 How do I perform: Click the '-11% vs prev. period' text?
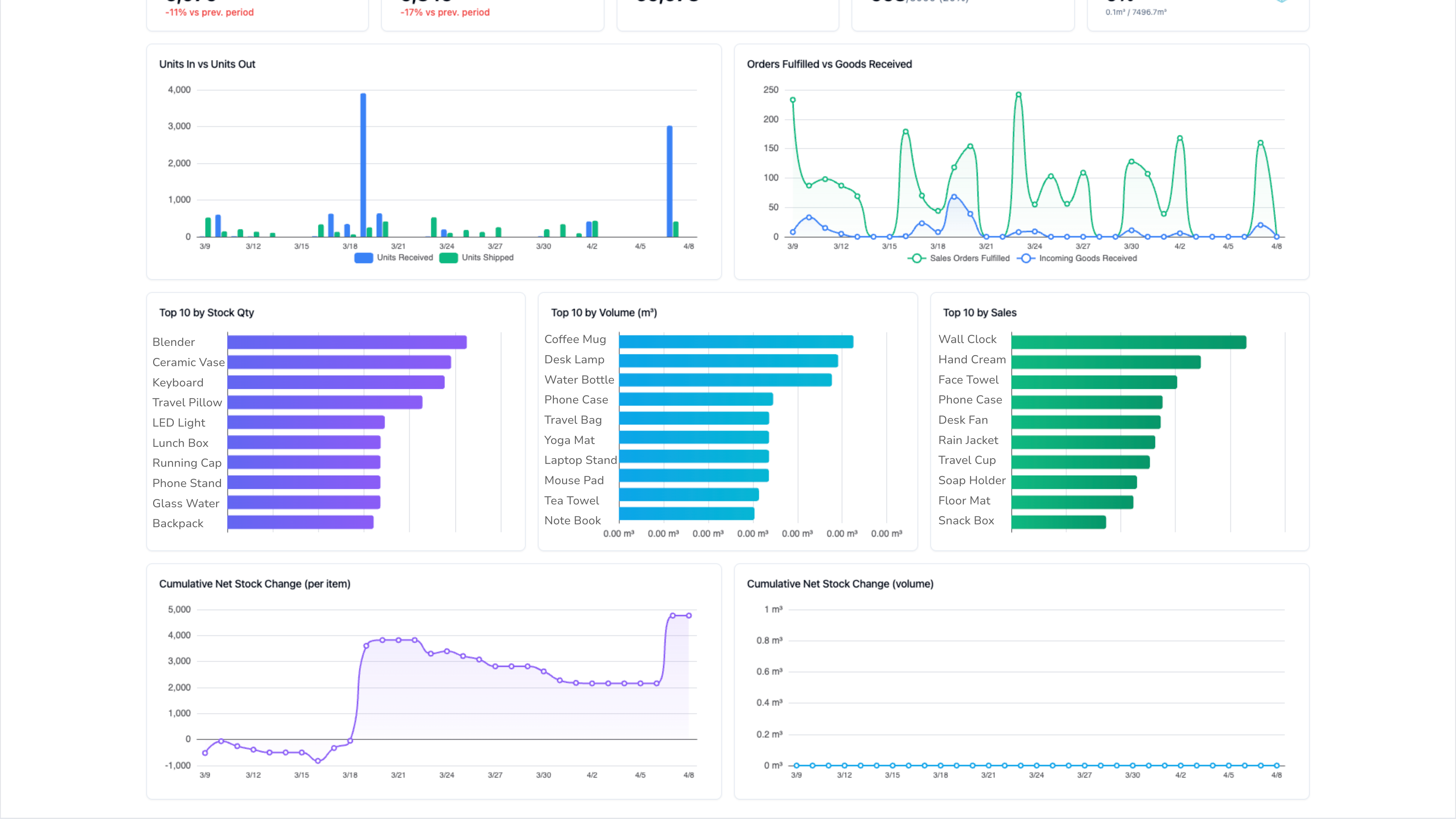pos(209,12)
